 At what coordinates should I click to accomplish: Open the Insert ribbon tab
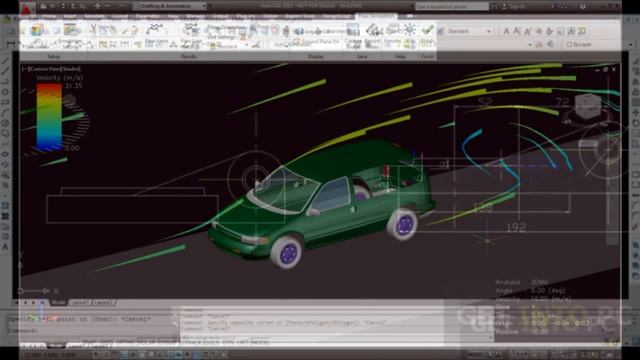(x=70, y=17)
